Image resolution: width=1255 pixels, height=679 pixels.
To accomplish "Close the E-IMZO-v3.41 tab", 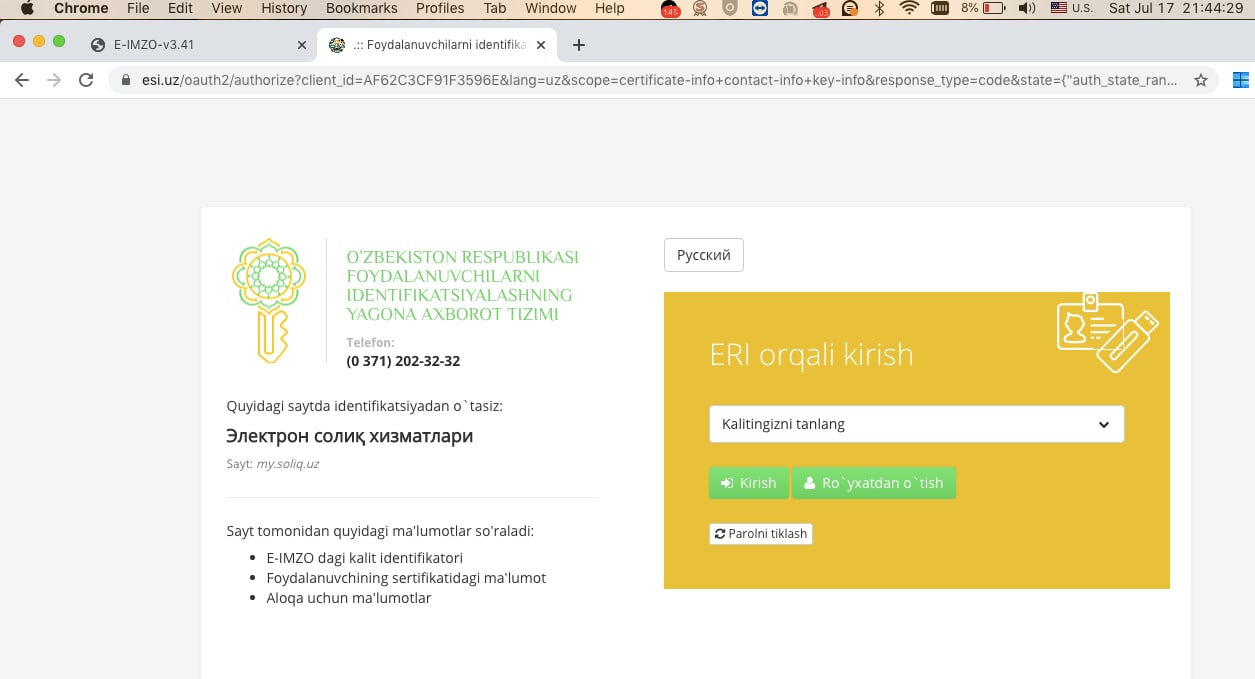I will tap(302, 45).
